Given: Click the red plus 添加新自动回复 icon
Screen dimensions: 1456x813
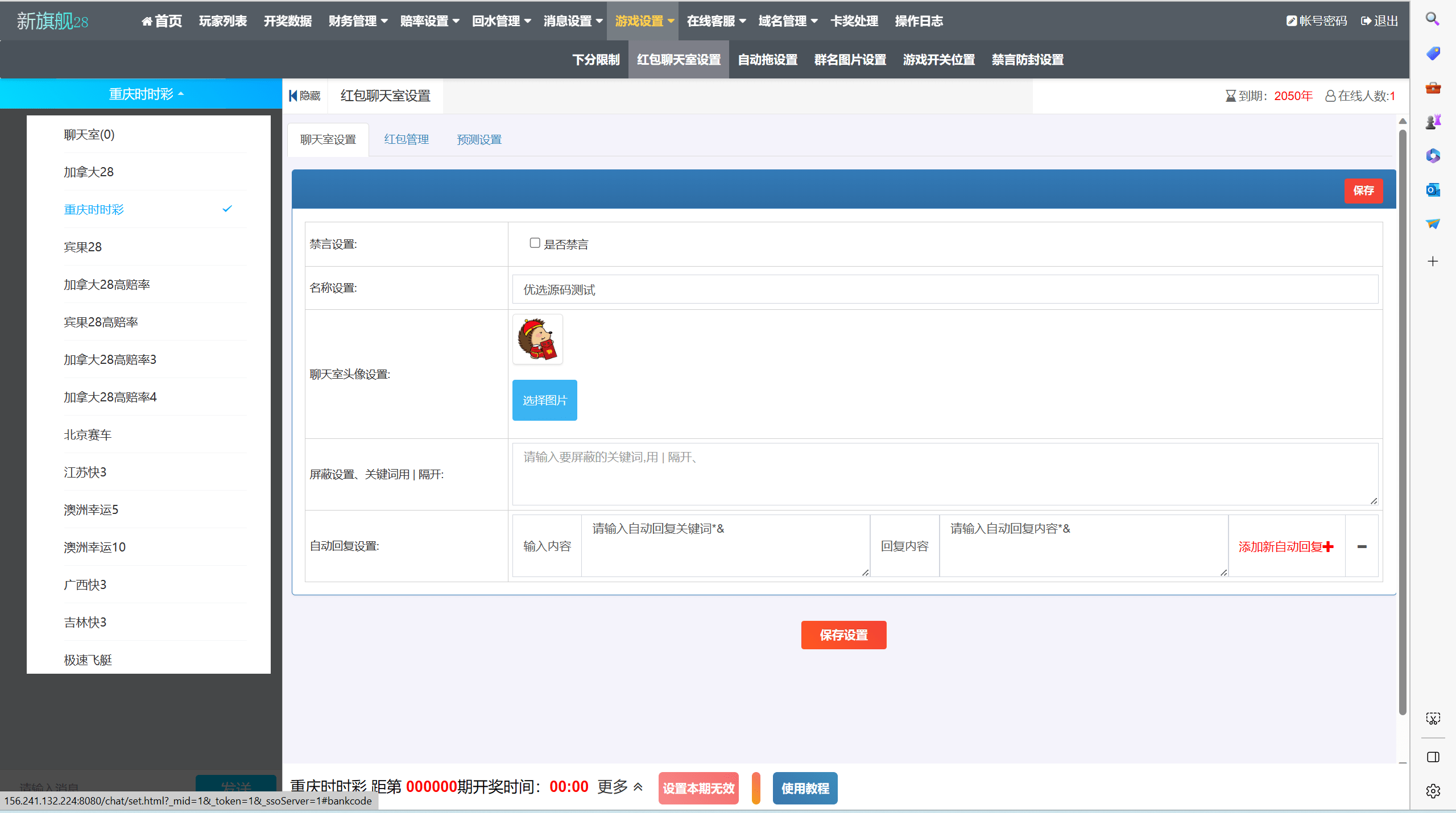Looking at the screenshot, I should coord(1328,546).
